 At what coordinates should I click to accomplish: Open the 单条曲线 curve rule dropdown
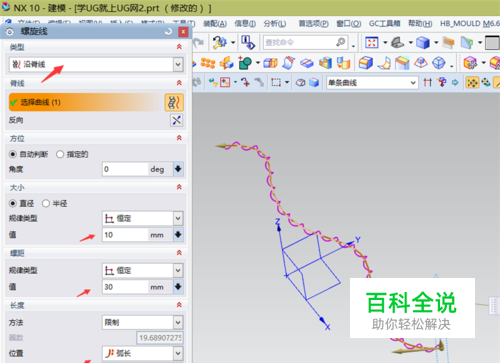(x=372, y=82)
